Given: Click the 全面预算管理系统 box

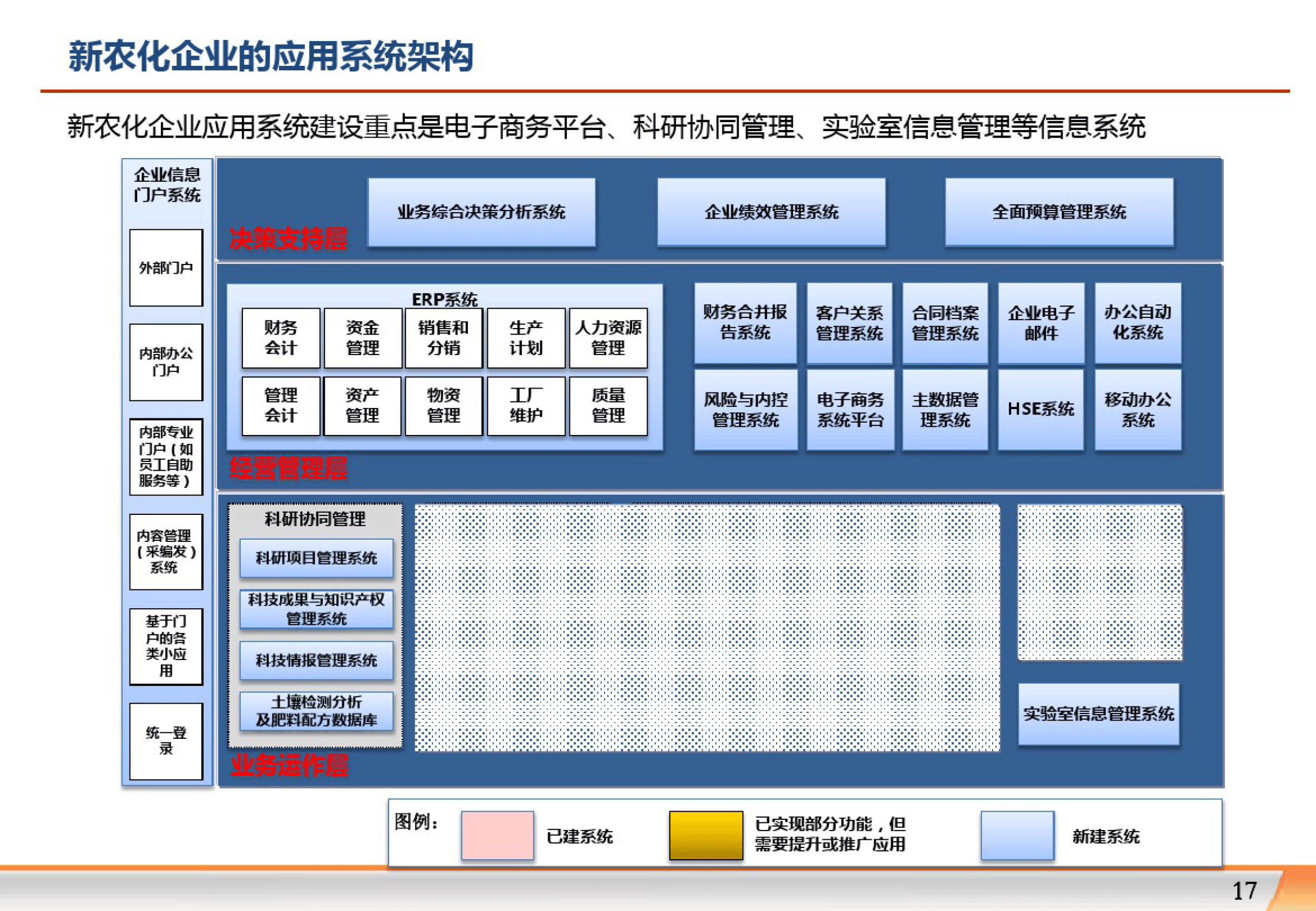Looking at the screenshot, I should pos(1059,212).
